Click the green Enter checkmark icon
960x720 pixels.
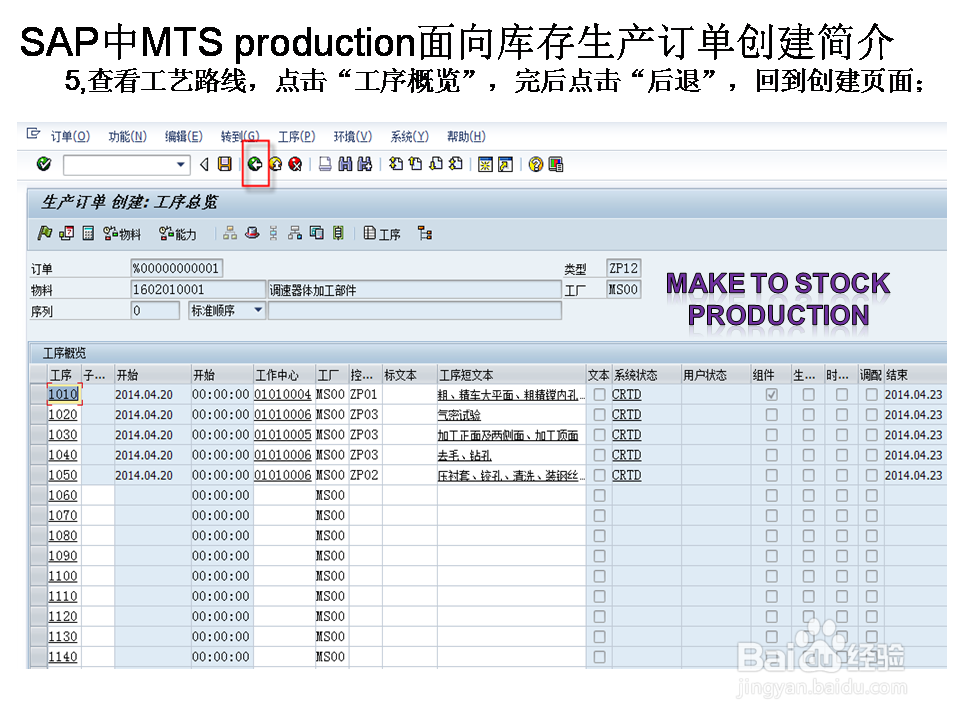point(43,163)
